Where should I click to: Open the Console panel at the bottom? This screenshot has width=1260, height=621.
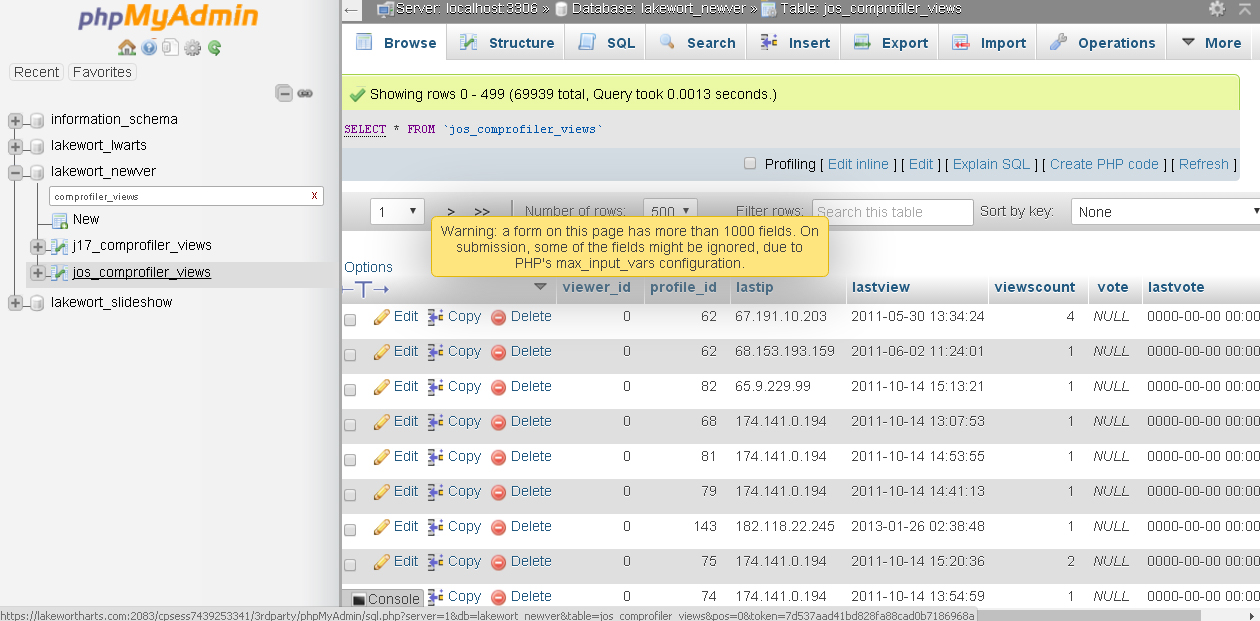coord(386,599)
